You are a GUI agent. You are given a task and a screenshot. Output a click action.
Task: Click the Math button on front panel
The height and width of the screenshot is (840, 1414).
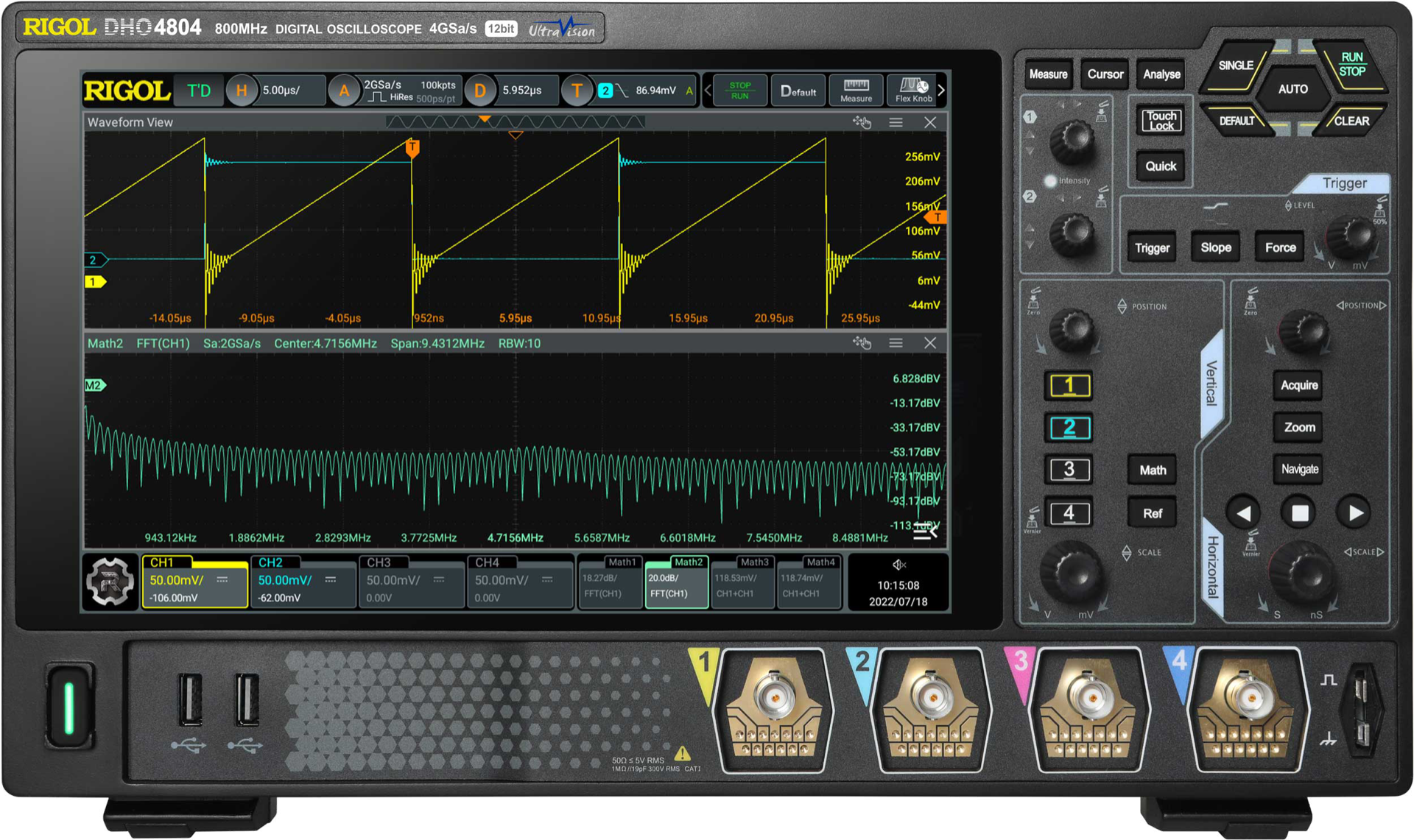(x=1153, y=470)
